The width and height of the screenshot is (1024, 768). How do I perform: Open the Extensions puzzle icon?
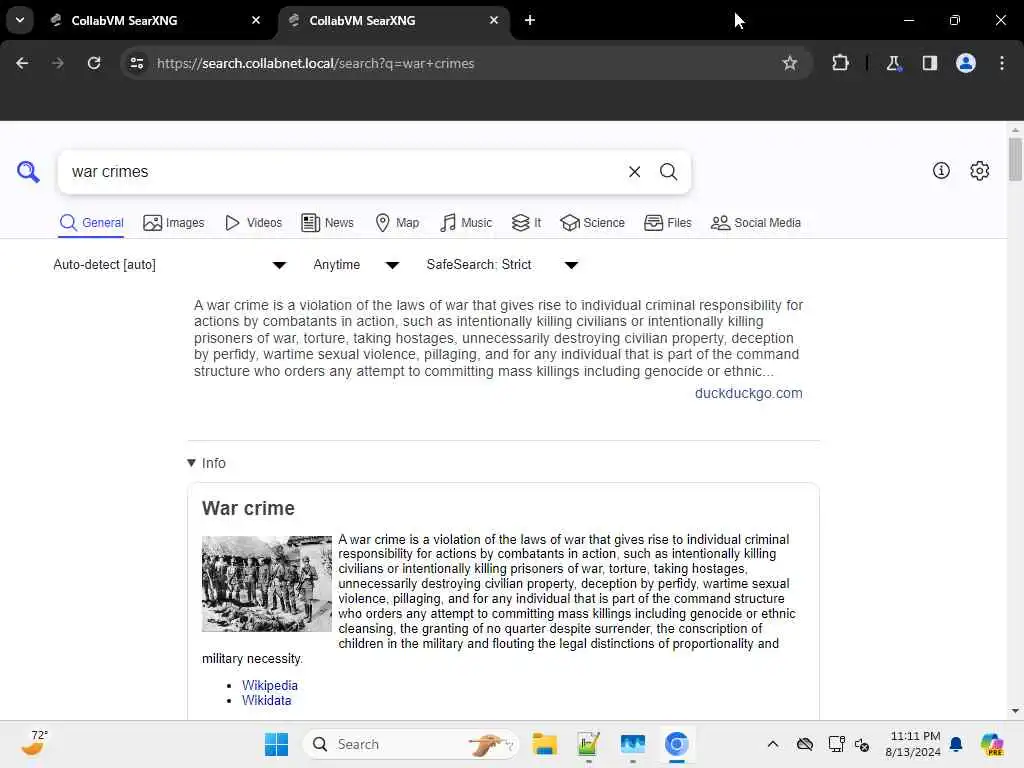(840, 63)
